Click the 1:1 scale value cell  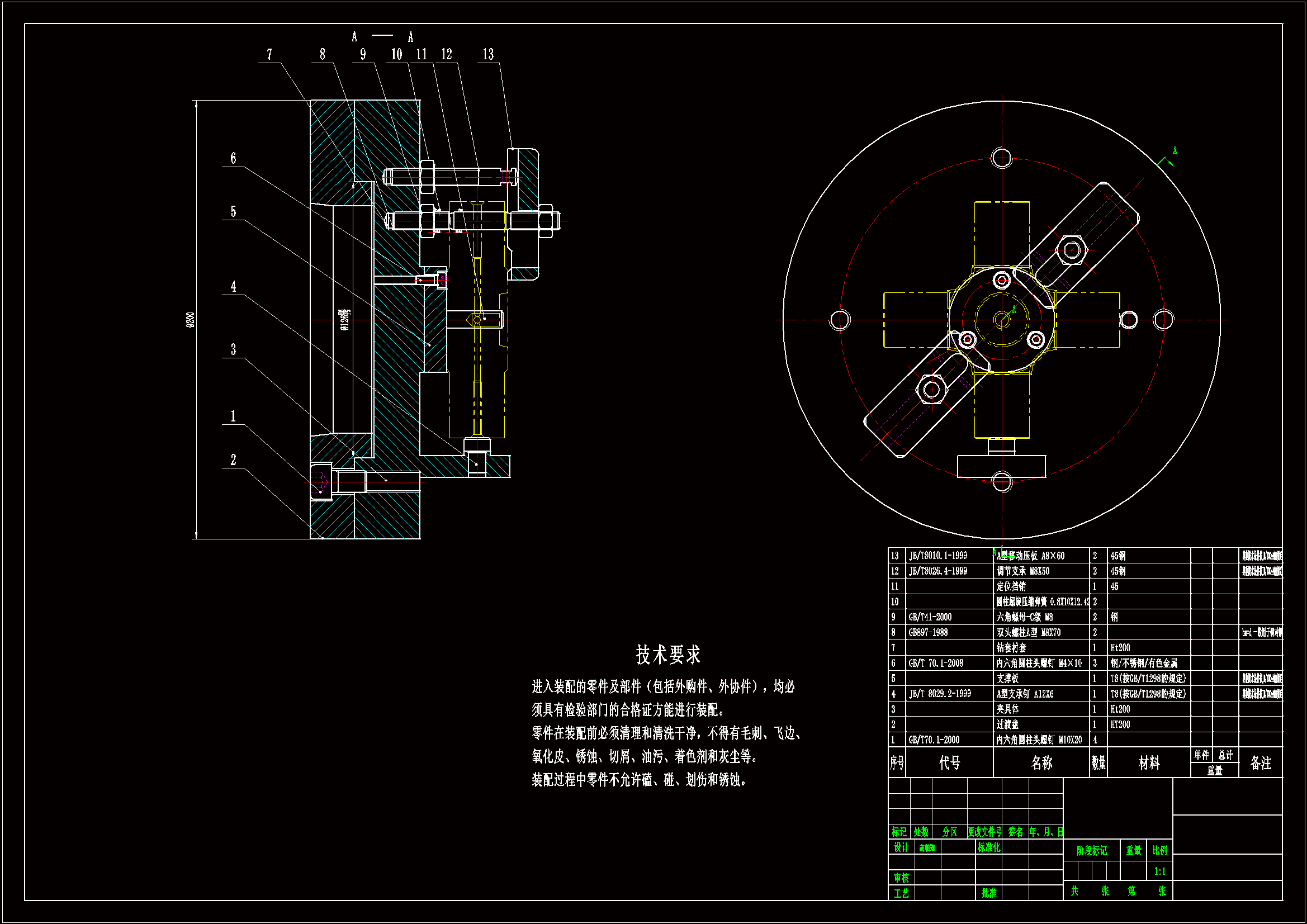pyautogui.click(x=1159, y=871)
